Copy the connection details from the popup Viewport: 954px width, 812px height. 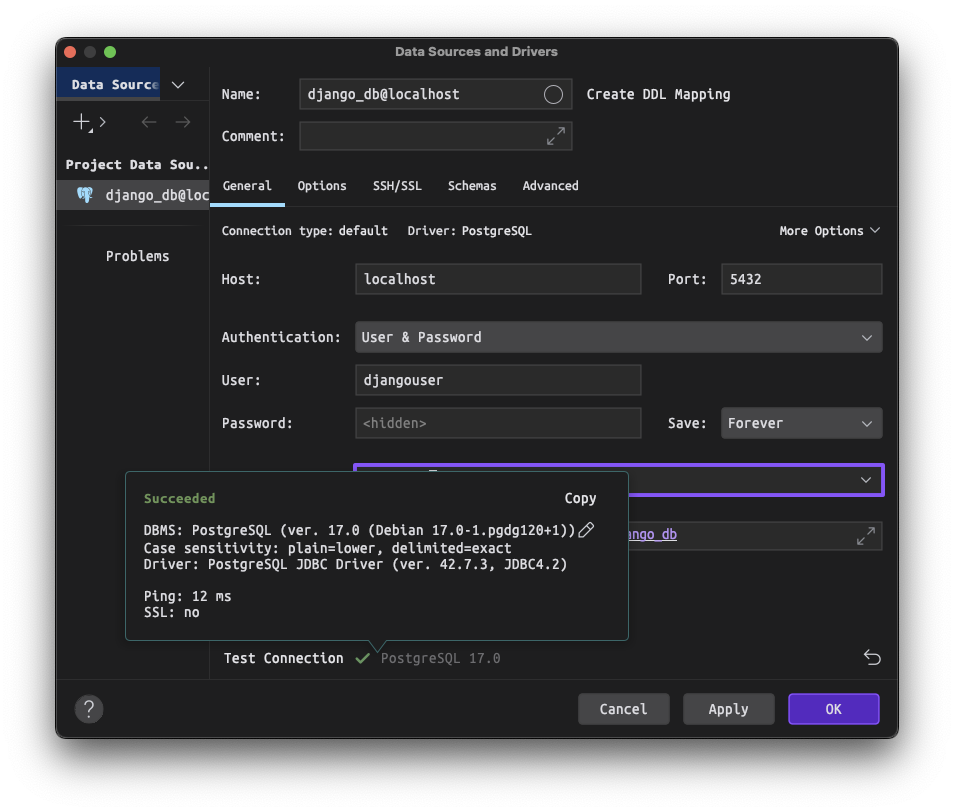(x=580, y=497)
